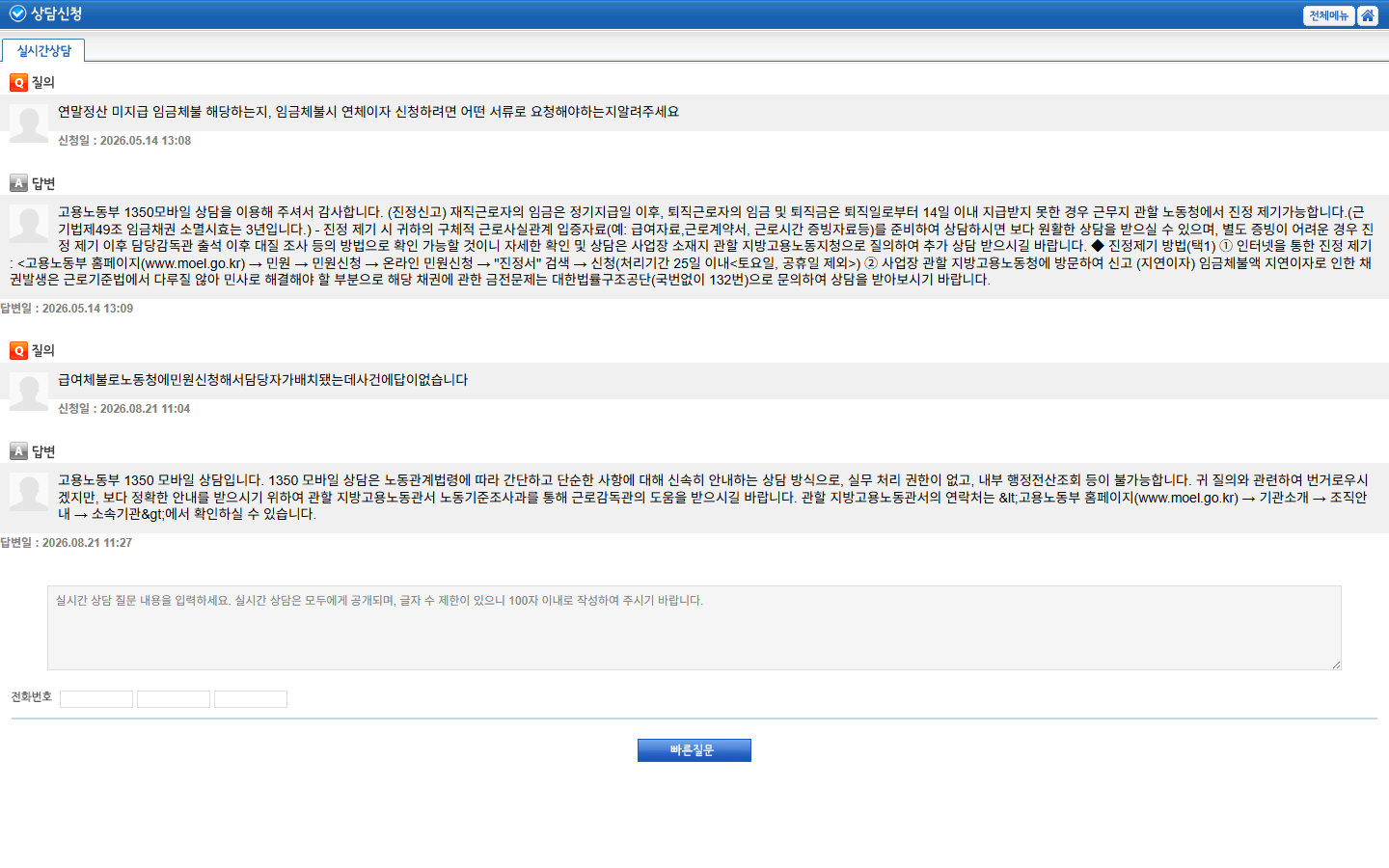Click the 답변 heading above the 1350 모바일 상담입니다 answer
The height and width of the screenshot is (868, 1389).
point(43,451)
